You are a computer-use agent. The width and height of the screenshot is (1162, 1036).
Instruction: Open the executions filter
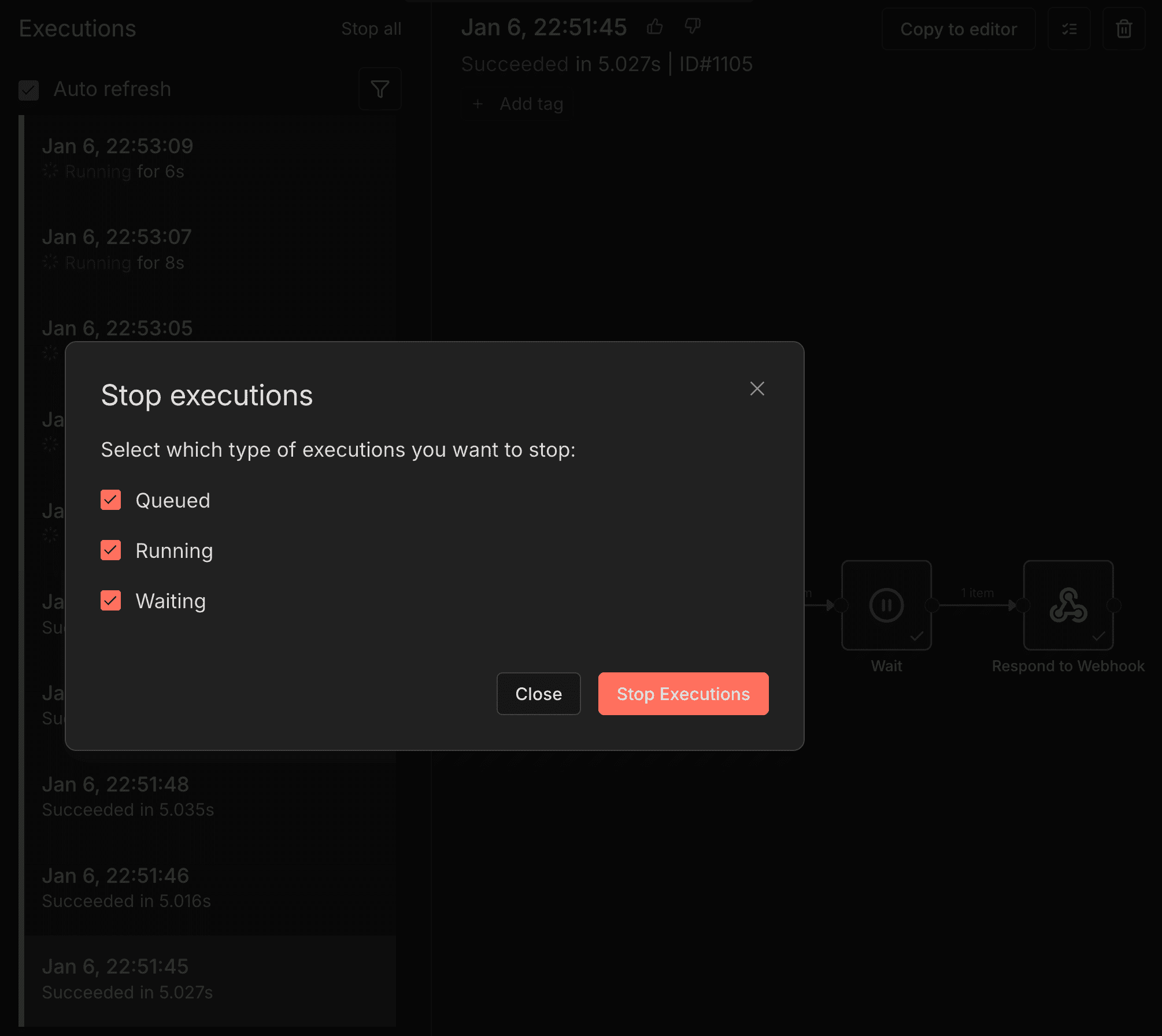click(x=379, y=88)
